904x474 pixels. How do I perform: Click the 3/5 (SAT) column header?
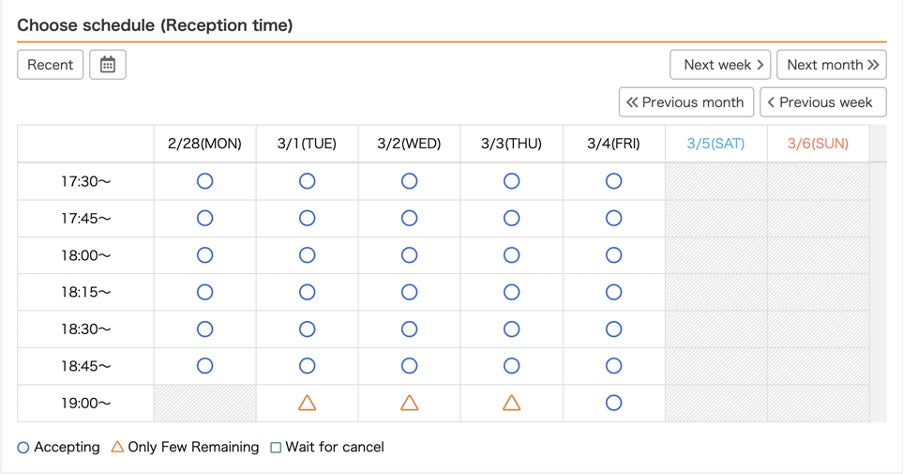(715, 144)
